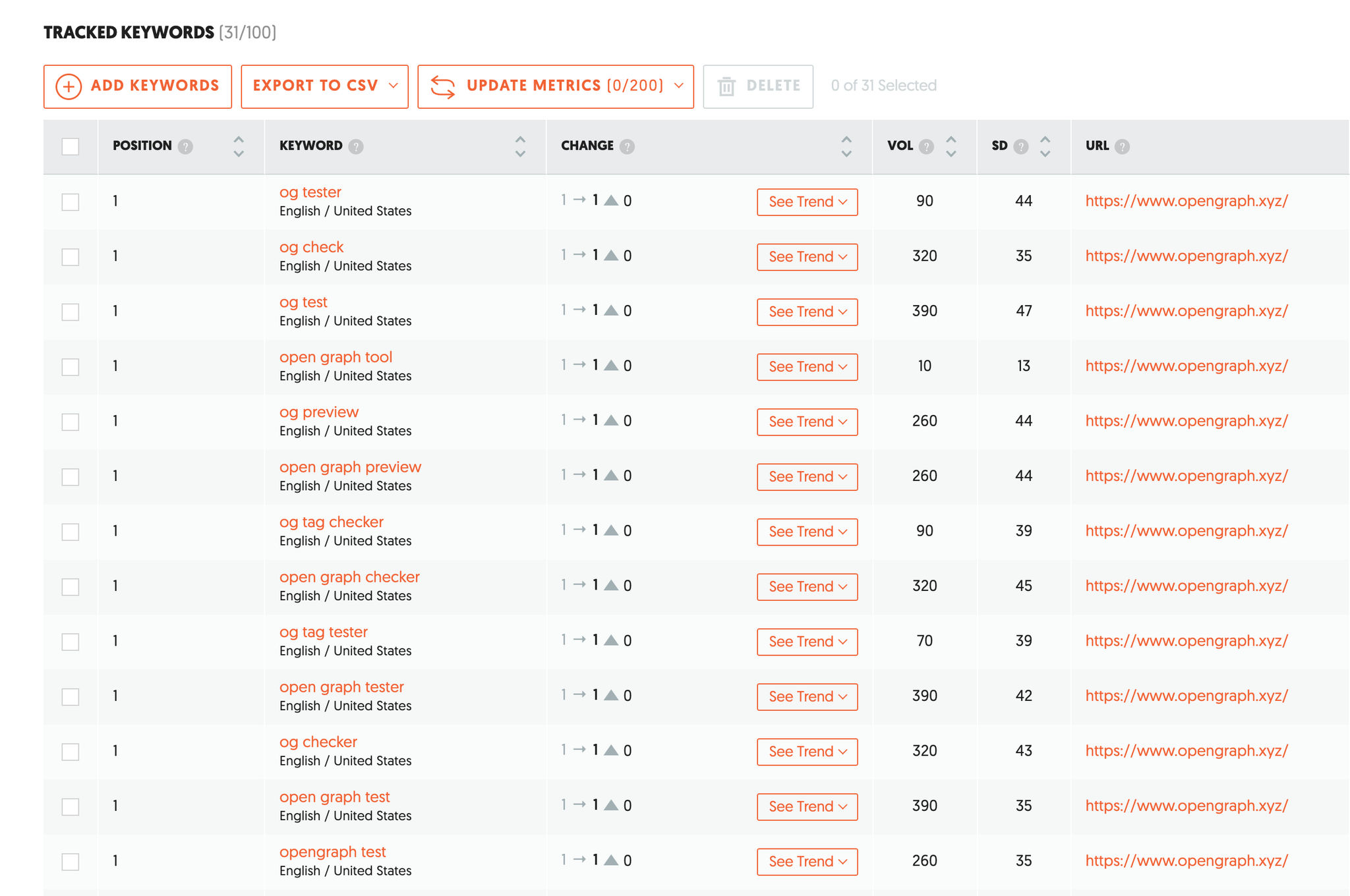Screen dimensions: 1350x896
Task: Open the open graph checker keyword link
Action: [350, 577]
